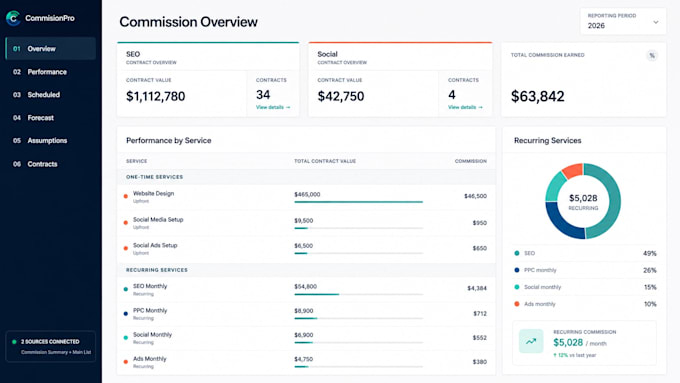Click the Ads Monthly orange bullet
Screen dimensions: 680x383
tap(126, 362)
